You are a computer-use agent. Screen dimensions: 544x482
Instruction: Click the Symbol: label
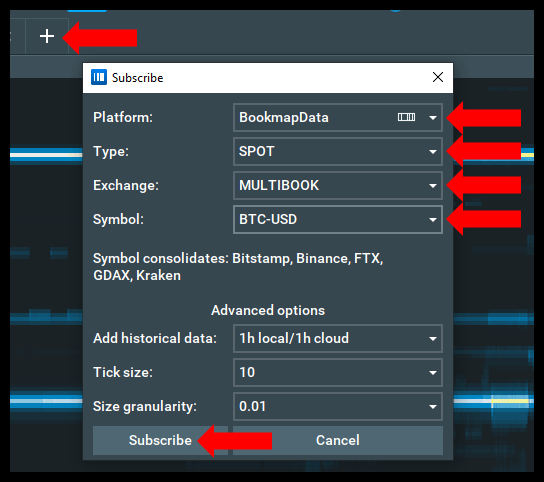[118, 219]
